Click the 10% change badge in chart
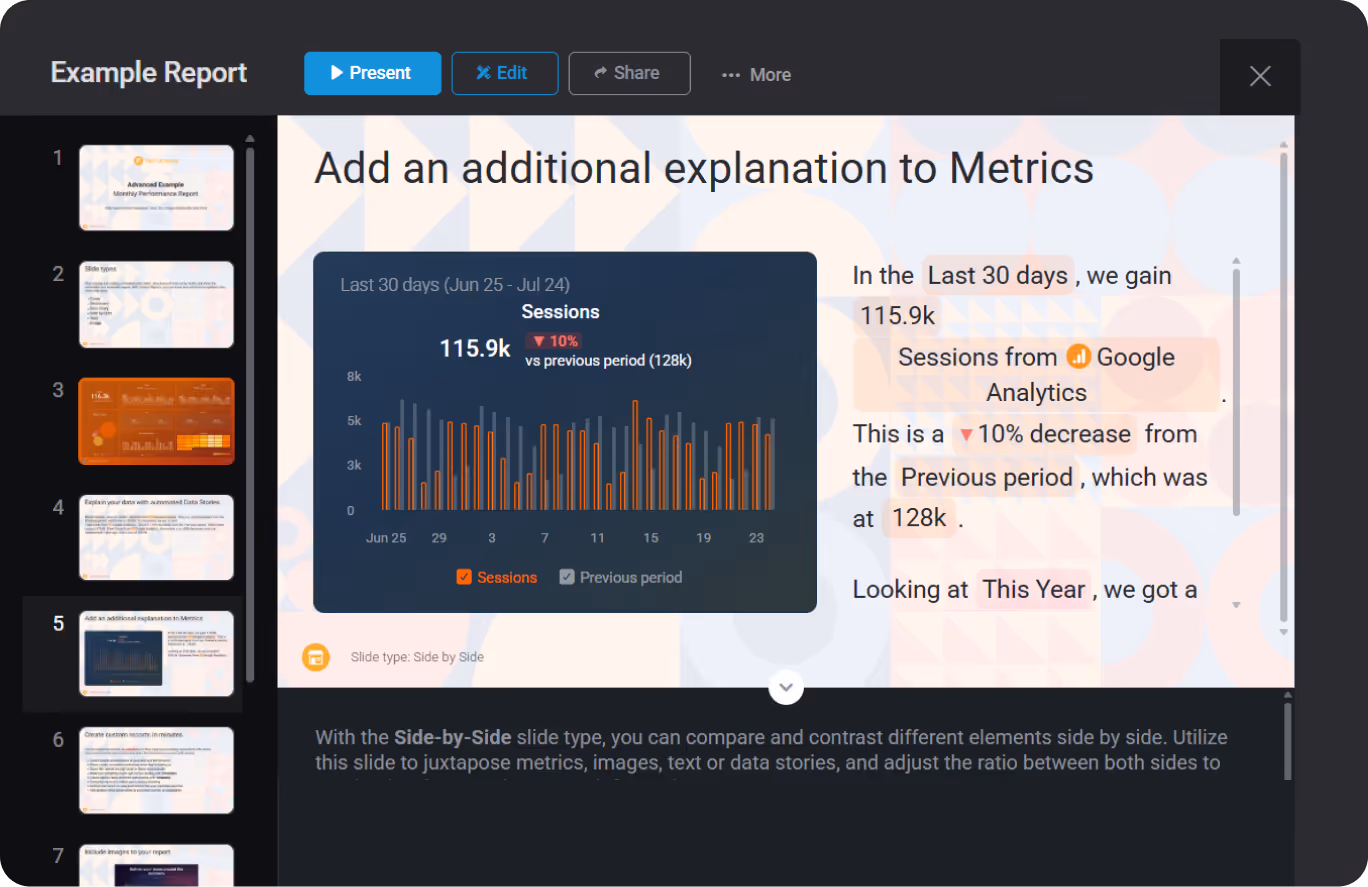This screenshot has height=887, width=1368. pyautogui.click(x=553, y=341)
